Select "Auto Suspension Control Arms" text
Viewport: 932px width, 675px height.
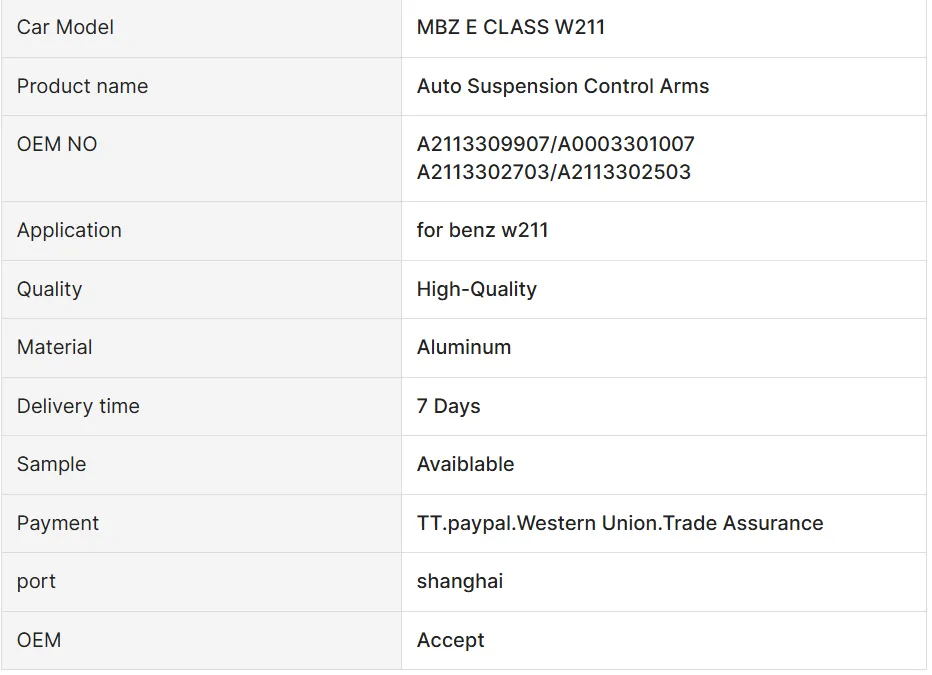click(x=562, y=86)
